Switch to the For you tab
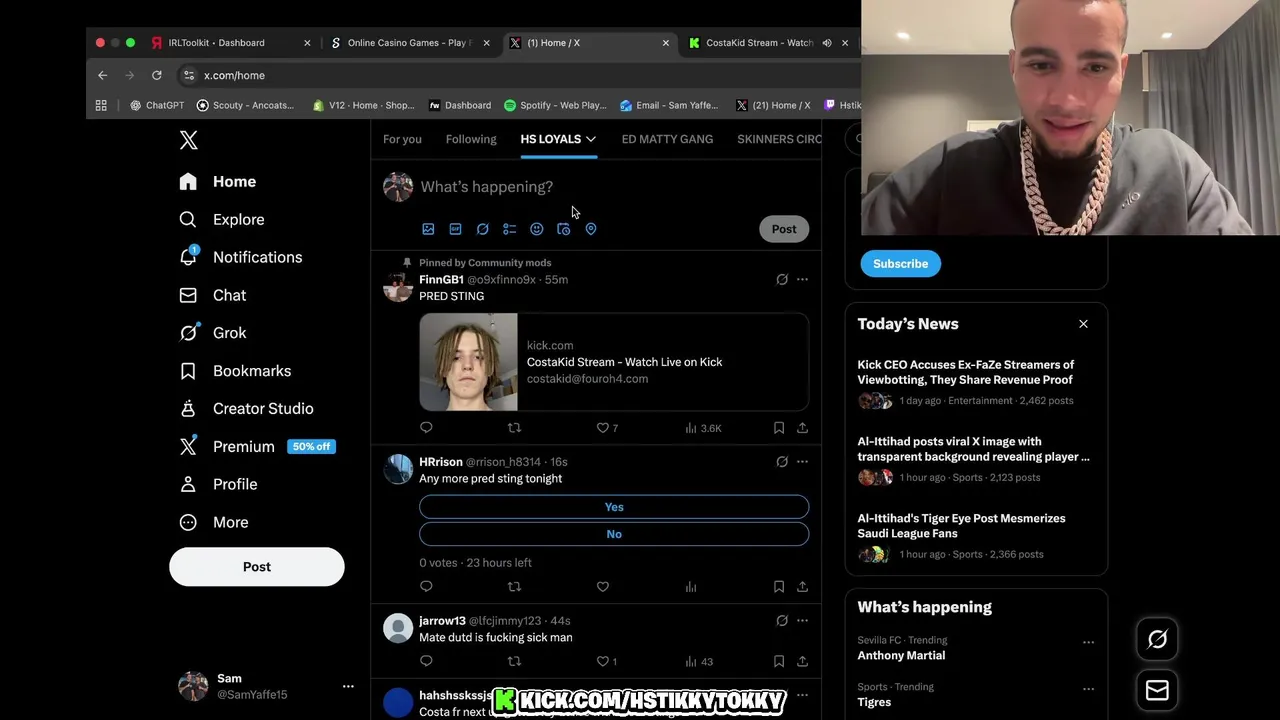This screenshot has width=1280, height=720. 402,139
